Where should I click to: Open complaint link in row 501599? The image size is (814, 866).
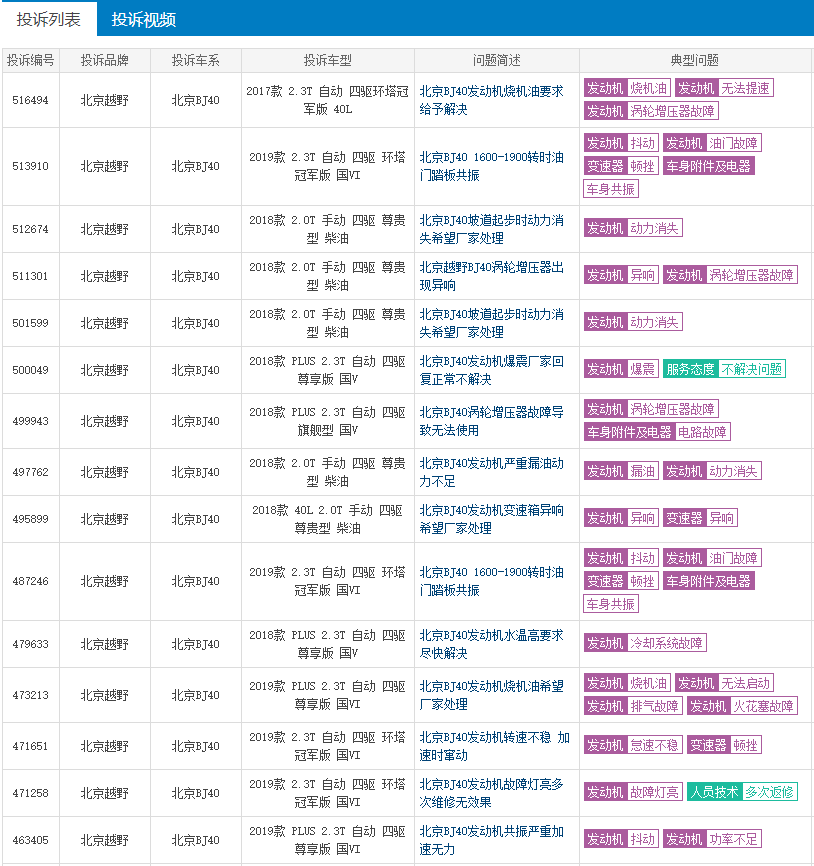point(491,323)
